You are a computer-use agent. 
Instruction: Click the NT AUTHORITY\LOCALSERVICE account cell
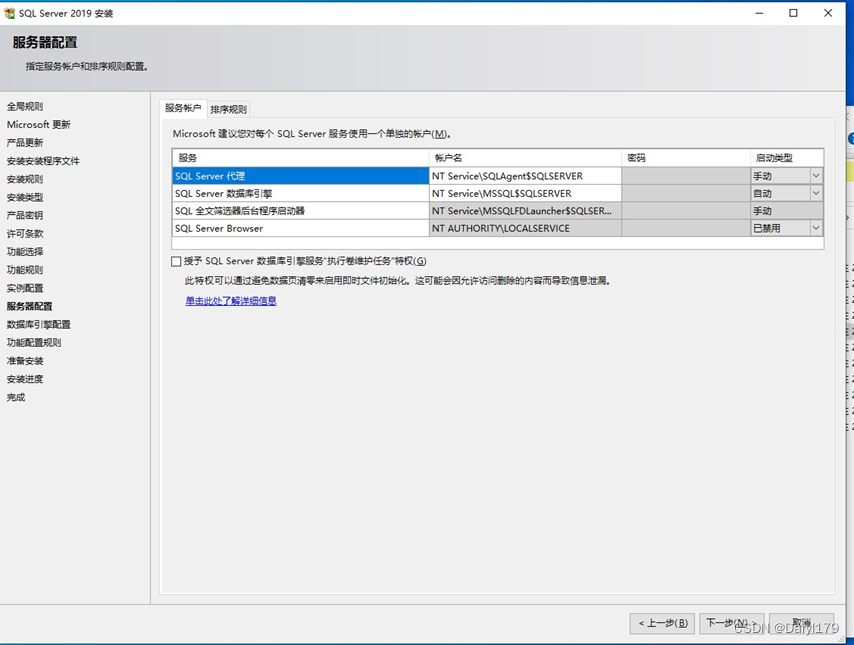click(525, 228)
